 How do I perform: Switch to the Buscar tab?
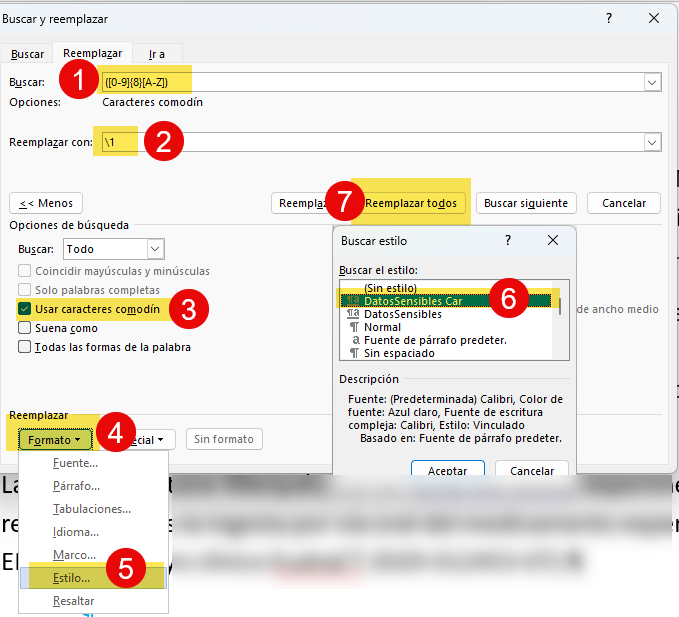27,53
